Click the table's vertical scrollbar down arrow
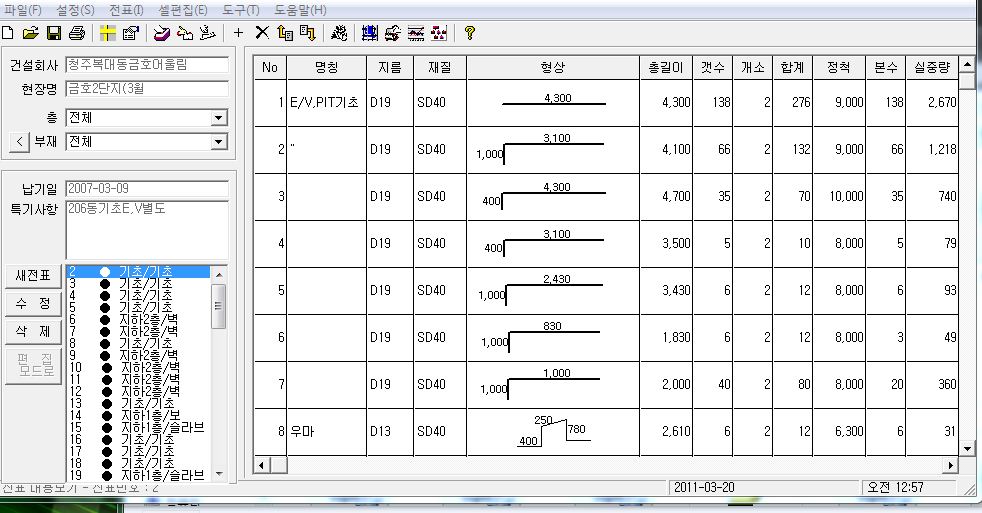 pos(968,448)
